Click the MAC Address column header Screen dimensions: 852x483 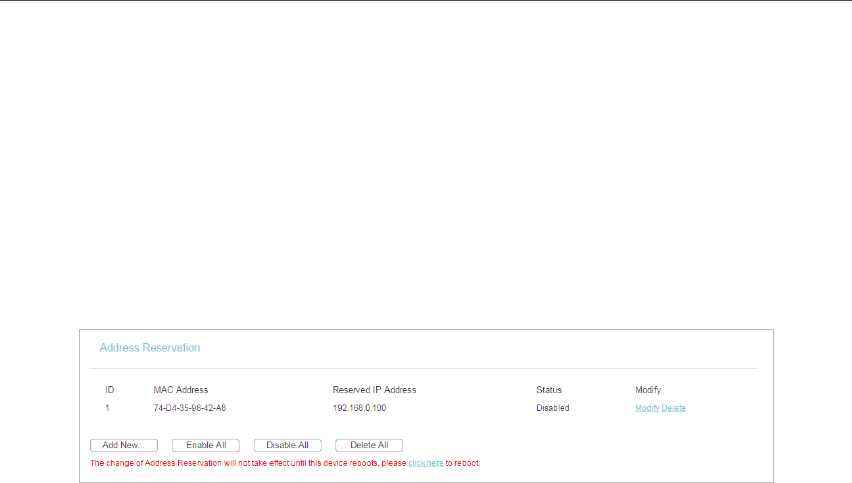(180, 390)
